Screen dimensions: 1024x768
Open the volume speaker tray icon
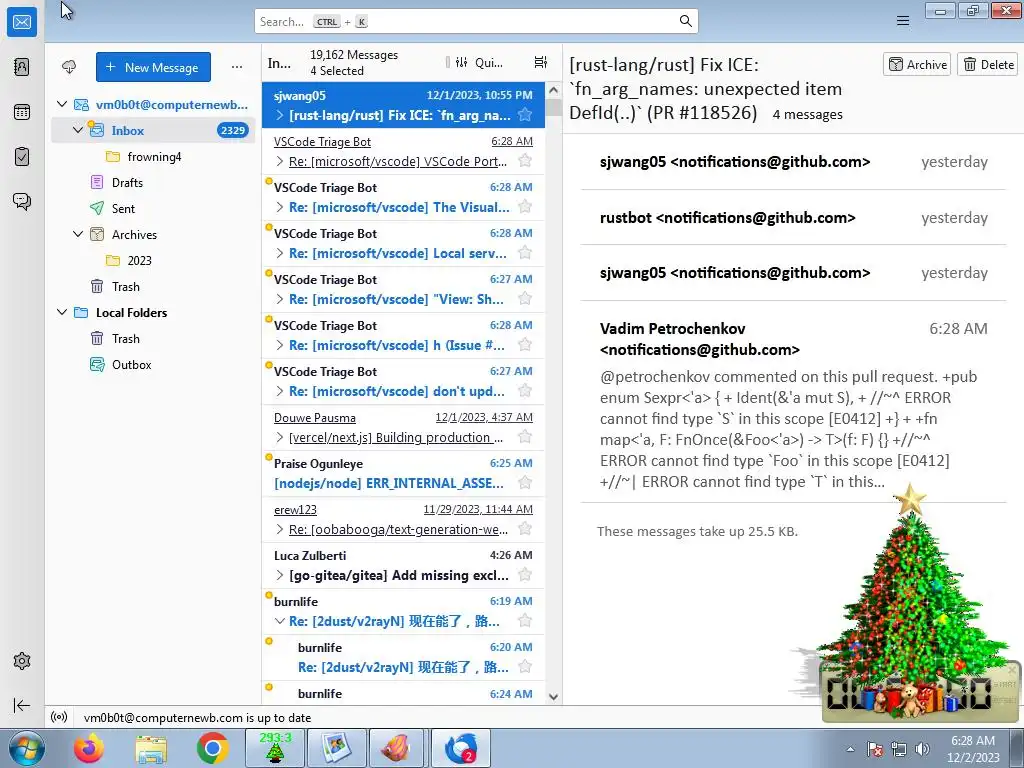922,749
